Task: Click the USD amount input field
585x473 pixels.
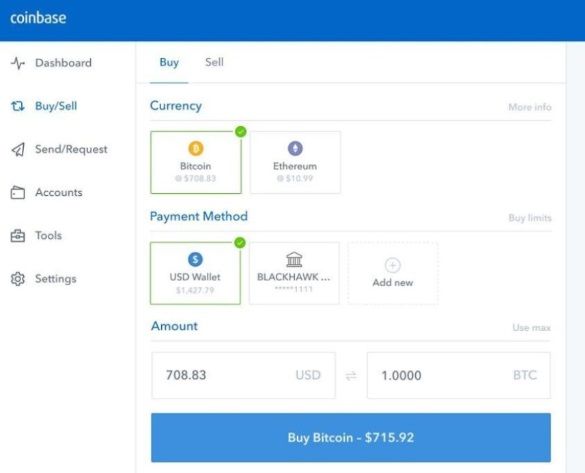Action: point(243,375)
